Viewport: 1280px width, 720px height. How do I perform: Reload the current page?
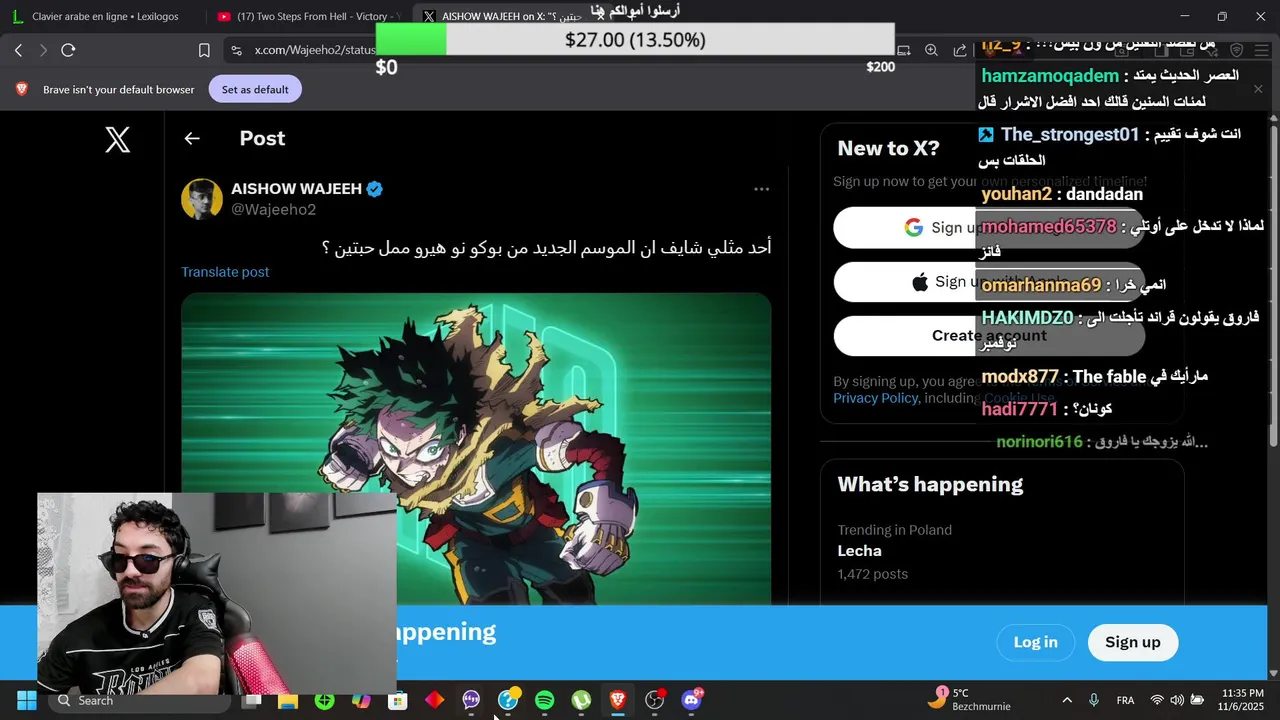68,50
